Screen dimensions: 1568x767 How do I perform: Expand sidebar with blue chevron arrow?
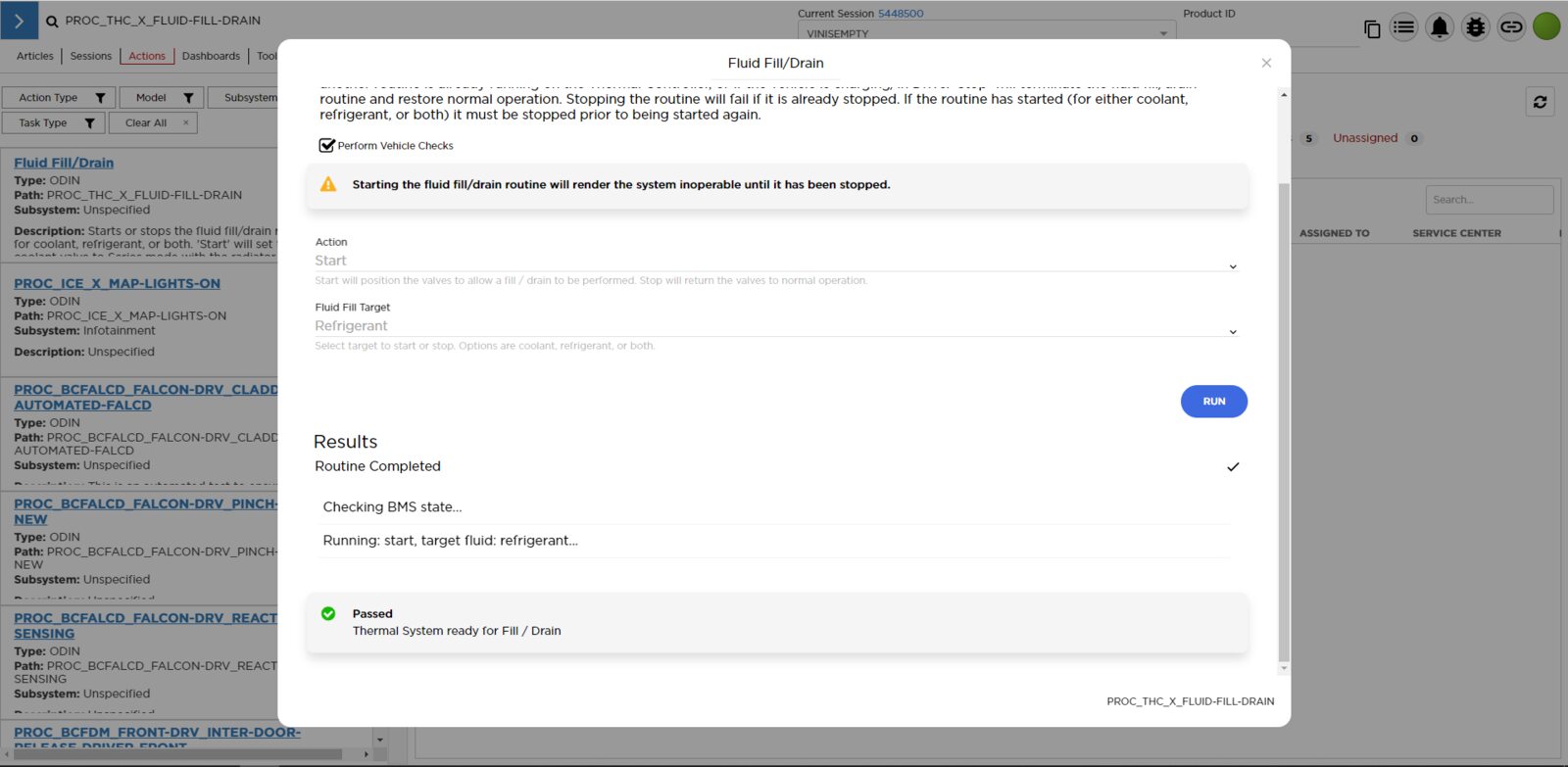(x=19, y=21)
